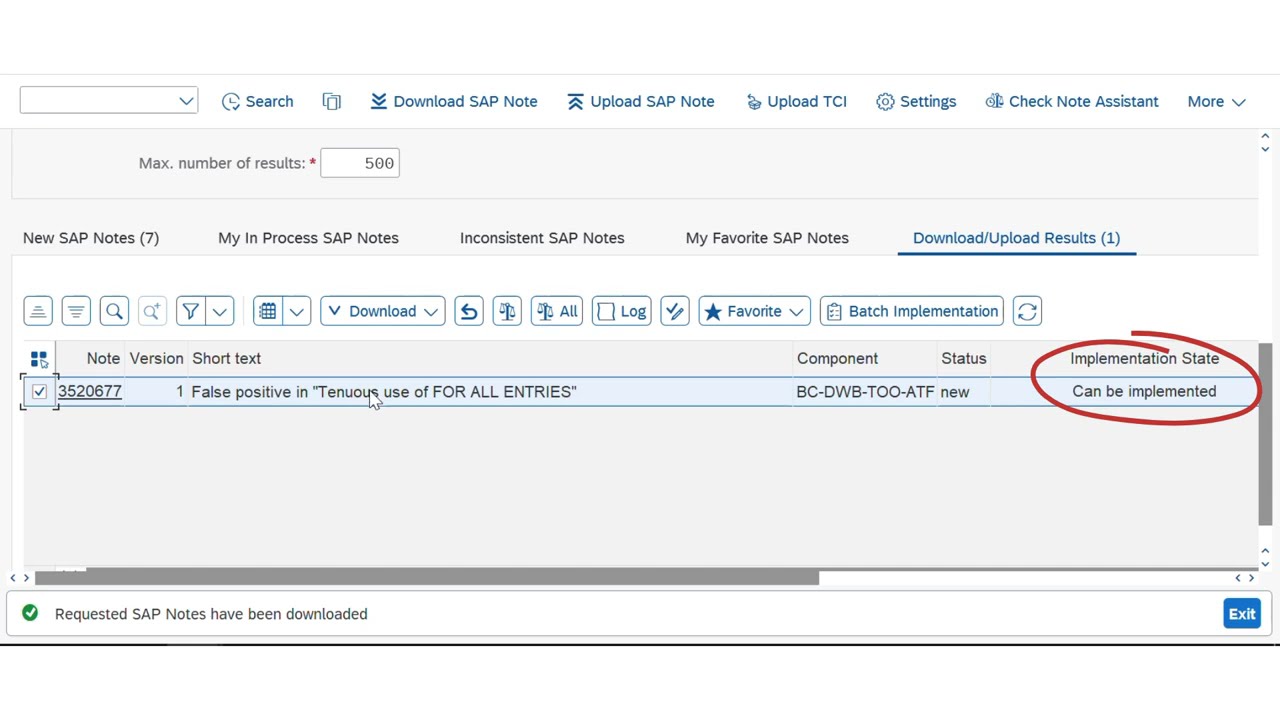Select the Inconsistent SAP Notes tab
This screenshot has width=1280, height=720.
point(542,238)
